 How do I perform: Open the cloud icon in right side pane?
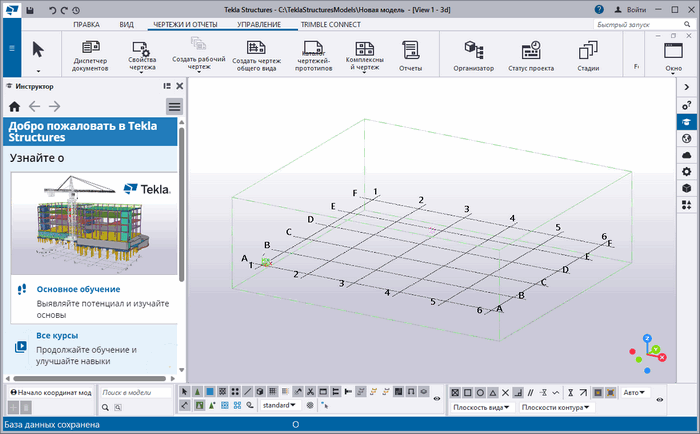tap(687, 155)
